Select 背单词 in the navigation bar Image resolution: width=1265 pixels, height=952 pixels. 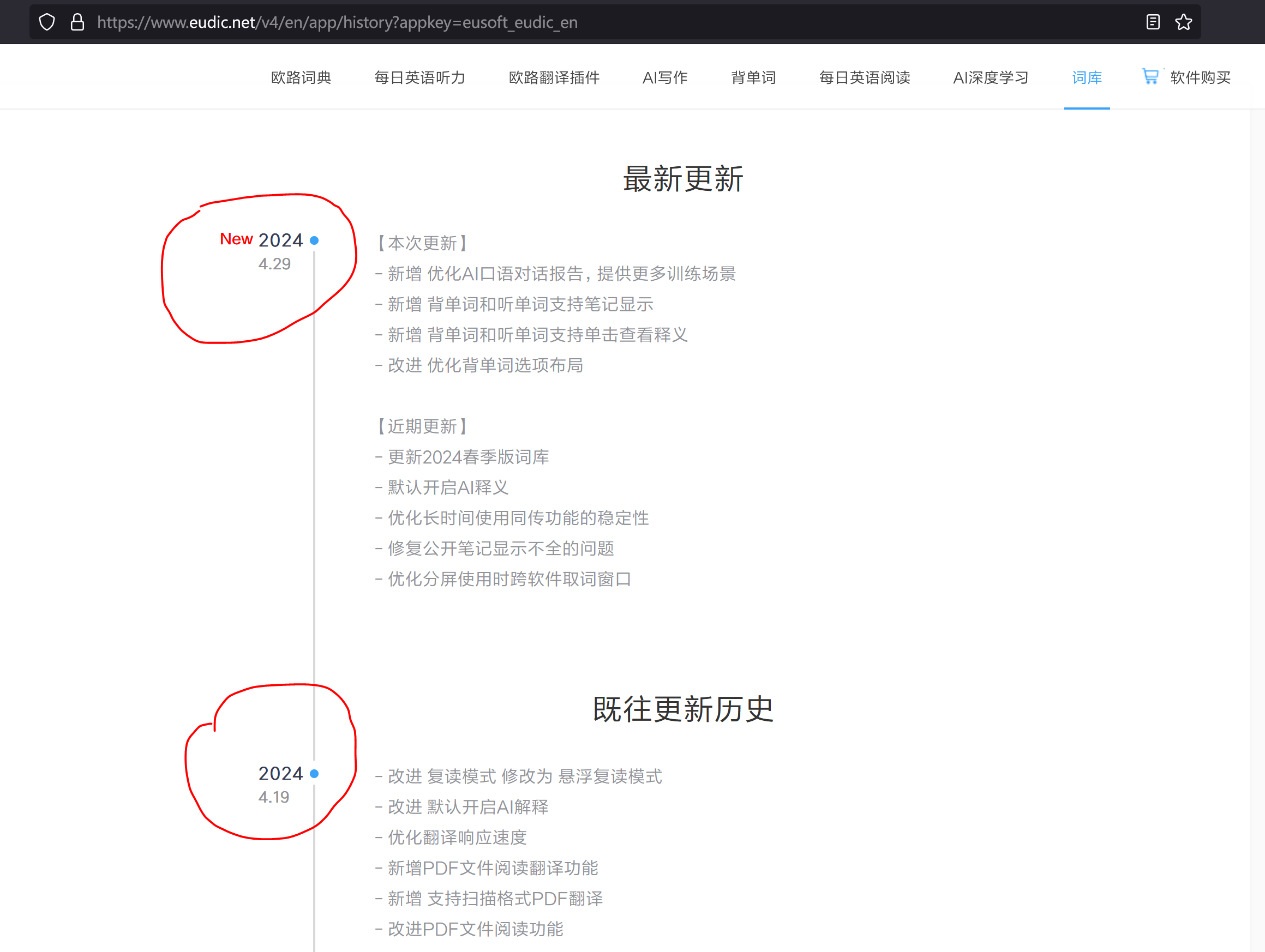[x=753, y=77]
